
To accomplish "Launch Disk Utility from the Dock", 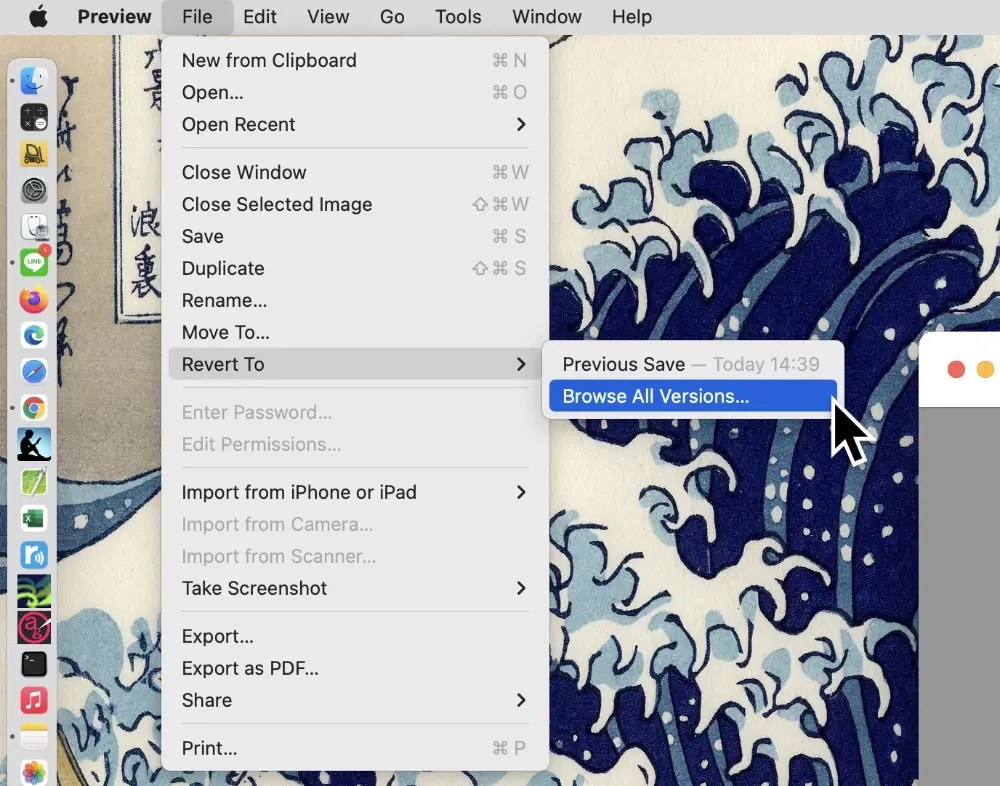I will (33, 226).
